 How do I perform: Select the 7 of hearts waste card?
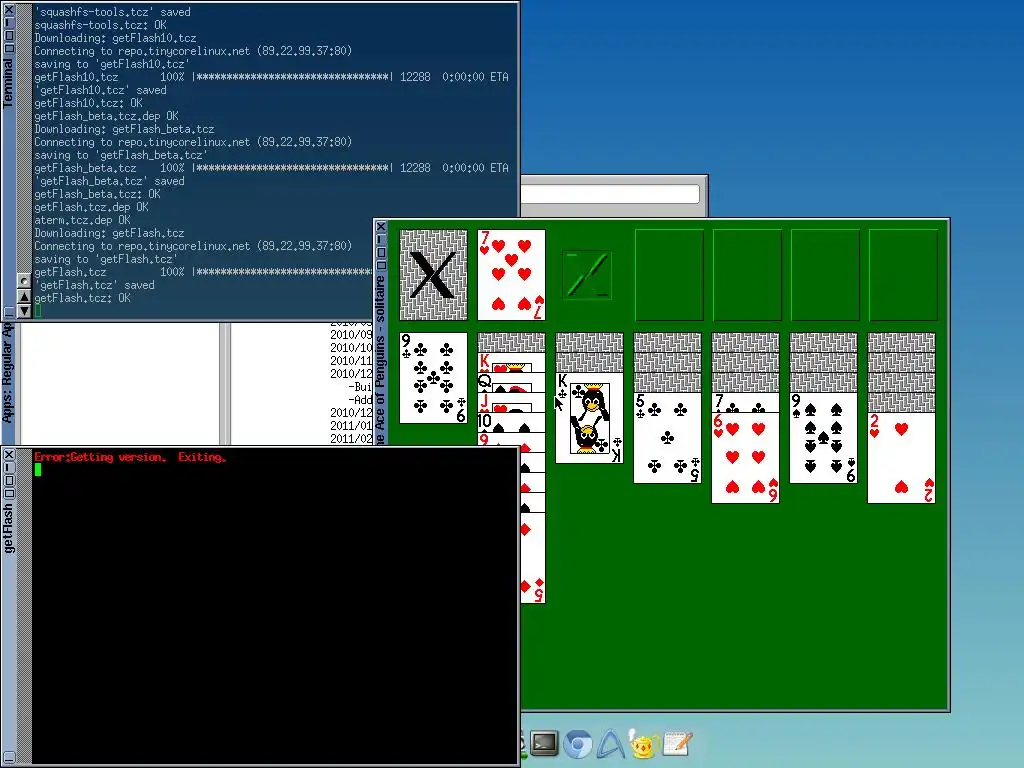[x=511, y=274]
